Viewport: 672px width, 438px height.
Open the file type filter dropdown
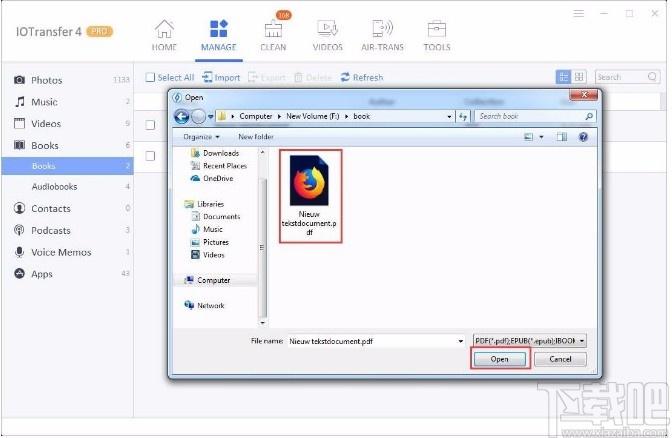tap(530, 341)
